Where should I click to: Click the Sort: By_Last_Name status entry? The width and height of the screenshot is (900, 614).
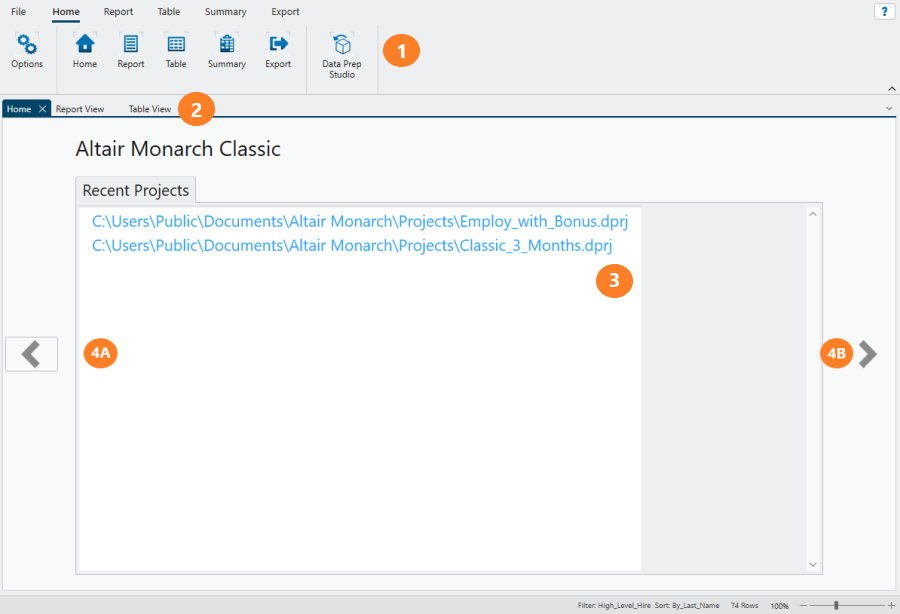(687, 605)
